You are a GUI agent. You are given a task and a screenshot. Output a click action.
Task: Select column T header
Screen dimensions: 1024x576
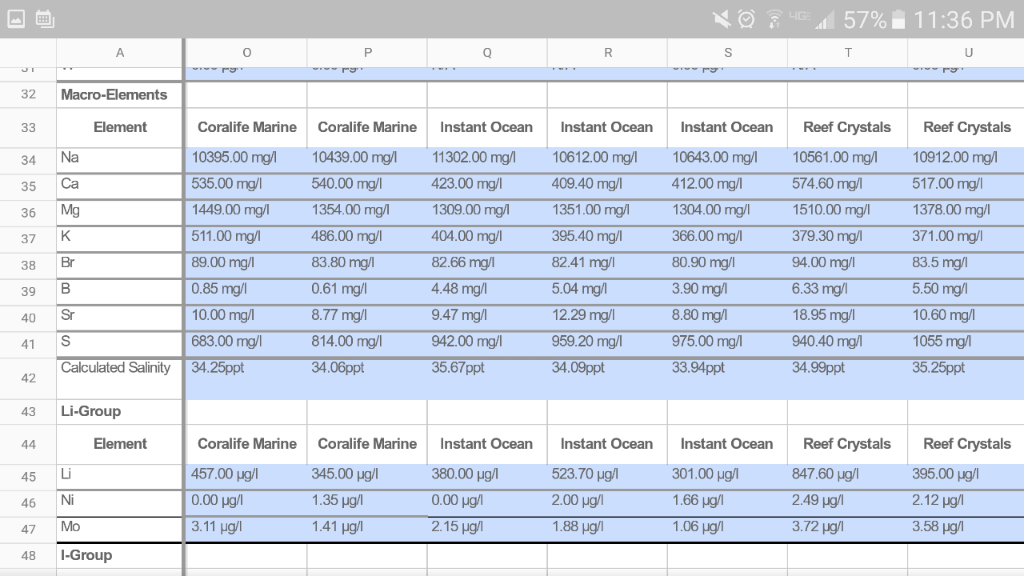tap(848, 53)
